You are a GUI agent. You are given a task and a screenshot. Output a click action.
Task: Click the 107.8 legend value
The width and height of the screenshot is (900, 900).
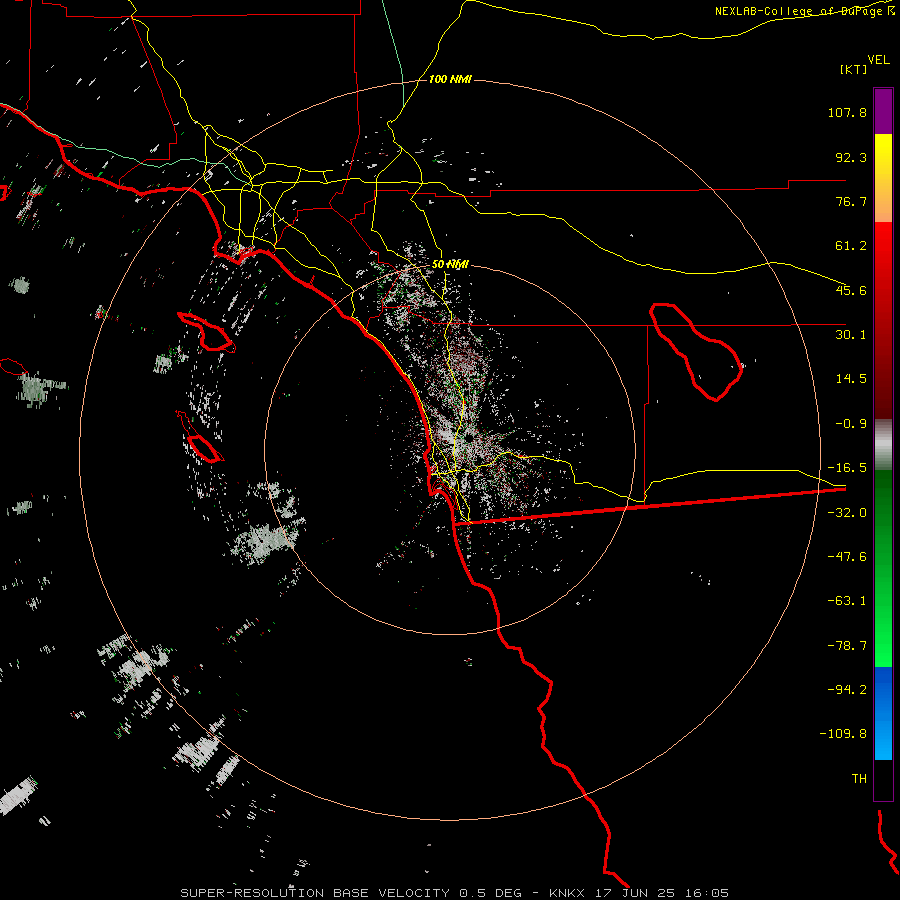pos(847,112)
